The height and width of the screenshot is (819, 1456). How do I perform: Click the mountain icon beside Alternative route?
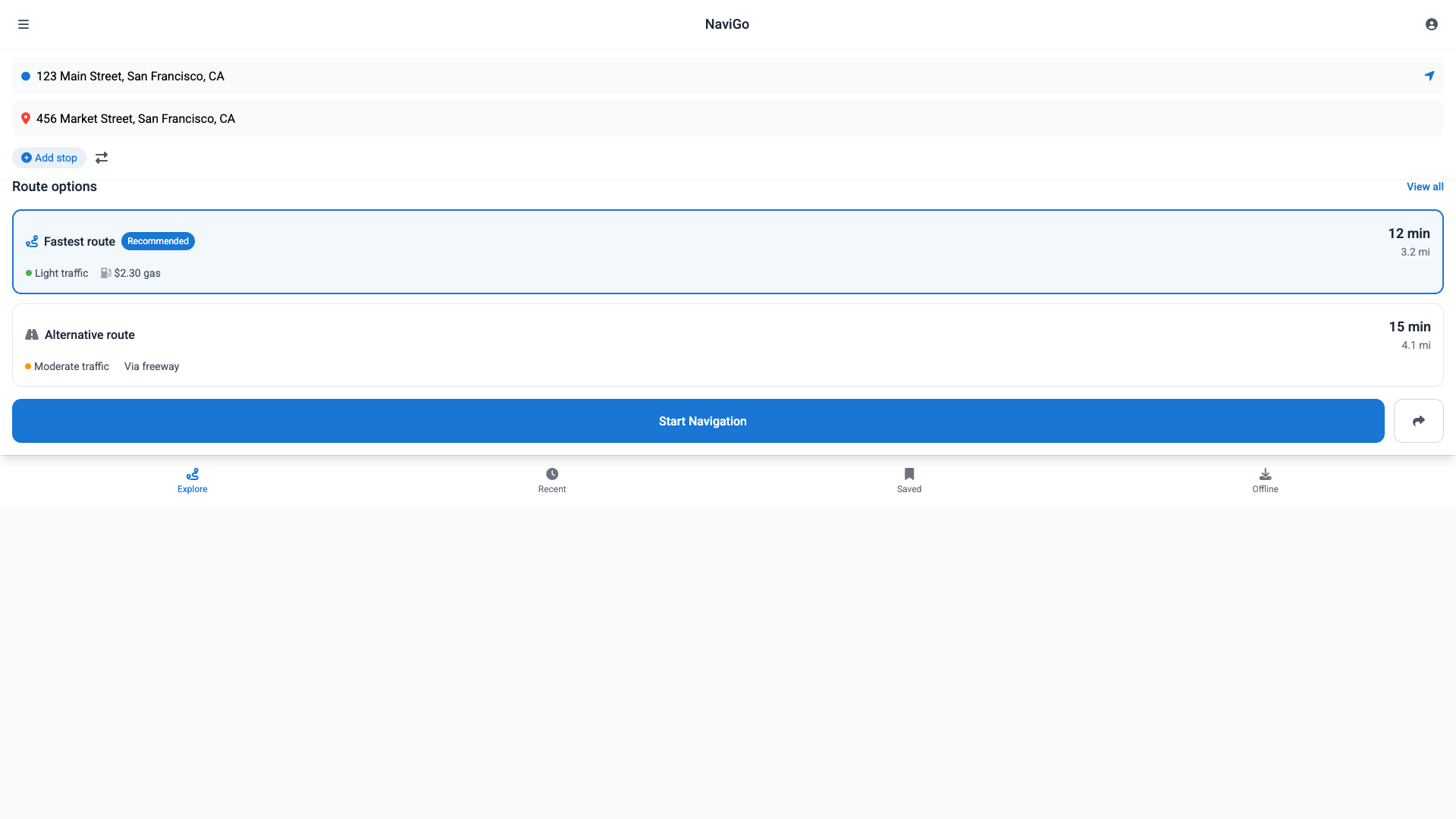pyautogui.click(x=32, y=334)
